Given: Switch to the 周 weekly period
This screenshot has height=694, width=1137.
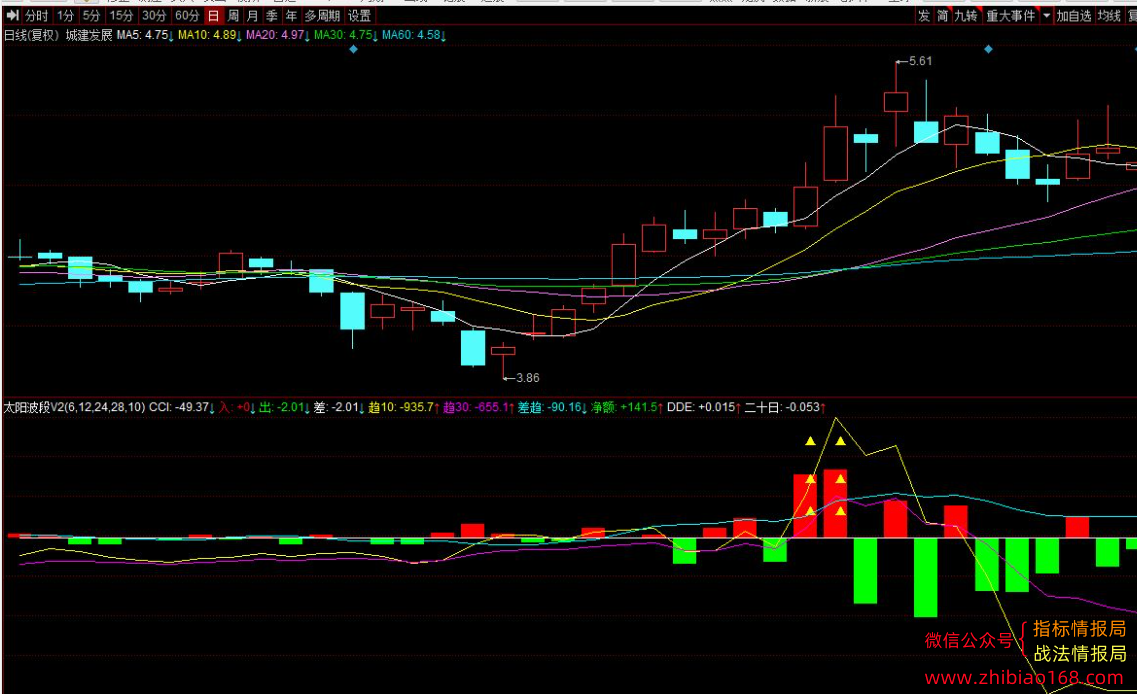Looking at the screenshot, I should click(x=233, y=15).
